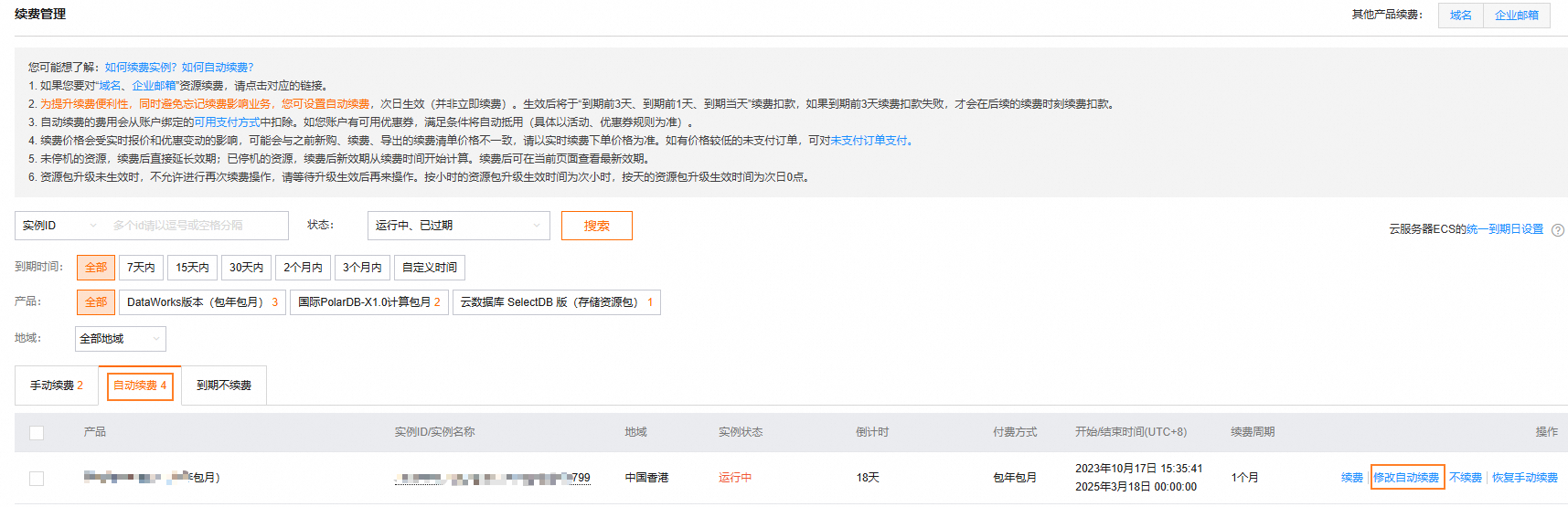The width and height of the screenshot is (1568, 507).
Task: Click the 倒计时 column header
Action: click(x=872, y=432)
